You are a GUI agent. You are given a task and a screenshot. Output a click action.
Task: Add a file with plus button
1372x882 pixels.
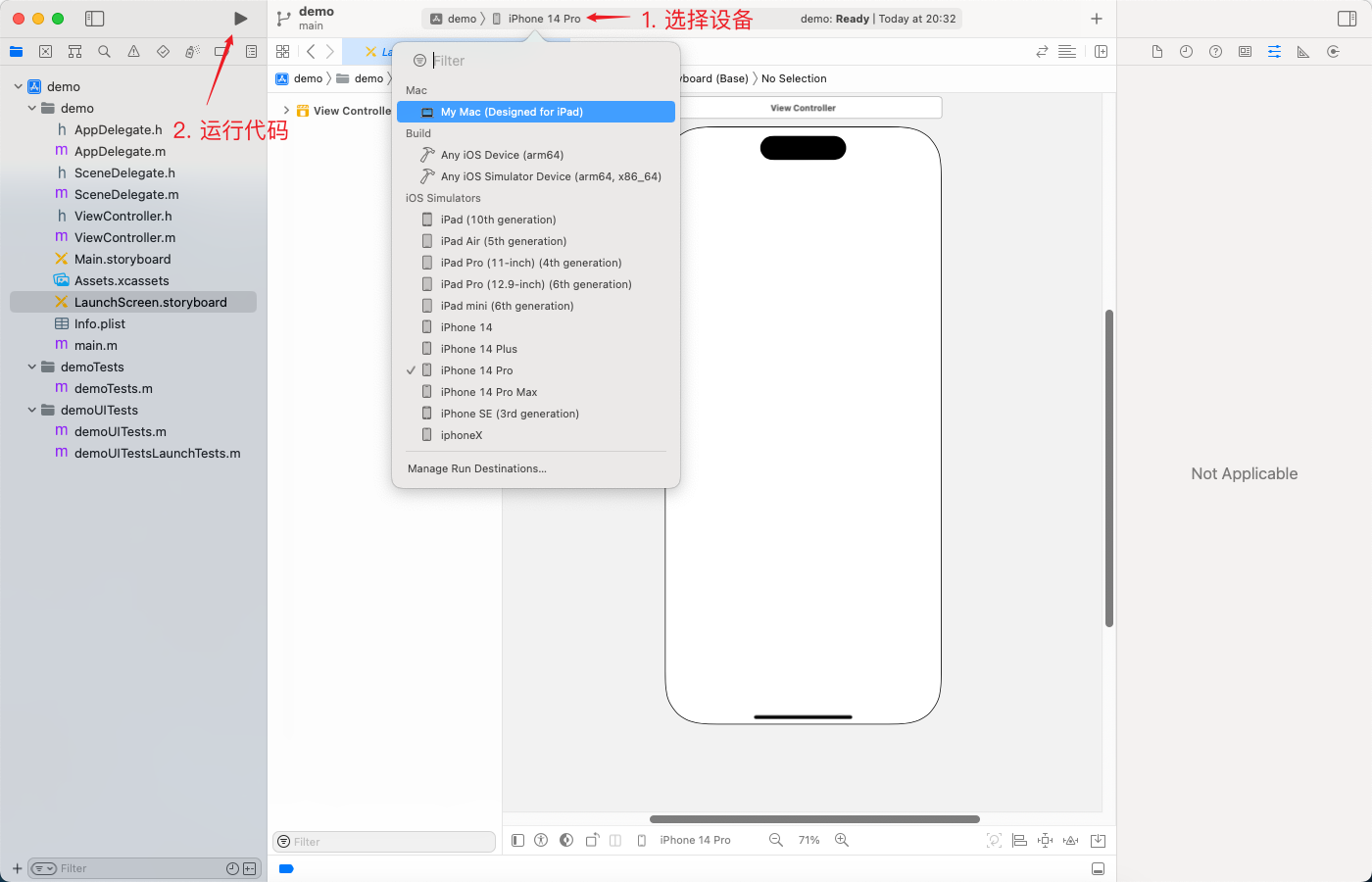[x=17, y=868]
